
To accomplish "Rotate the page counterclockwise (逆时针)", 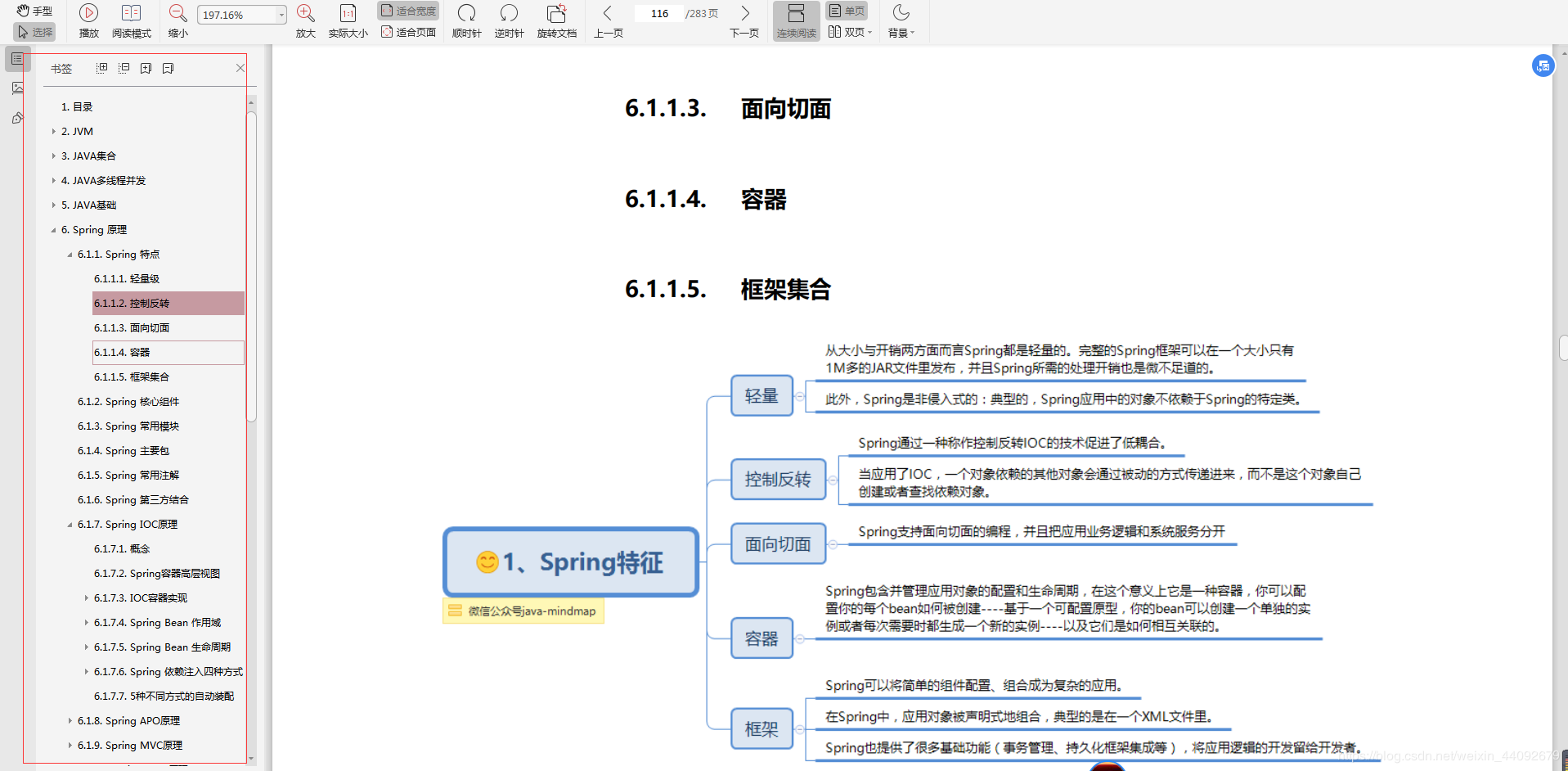I will [508, 20].
